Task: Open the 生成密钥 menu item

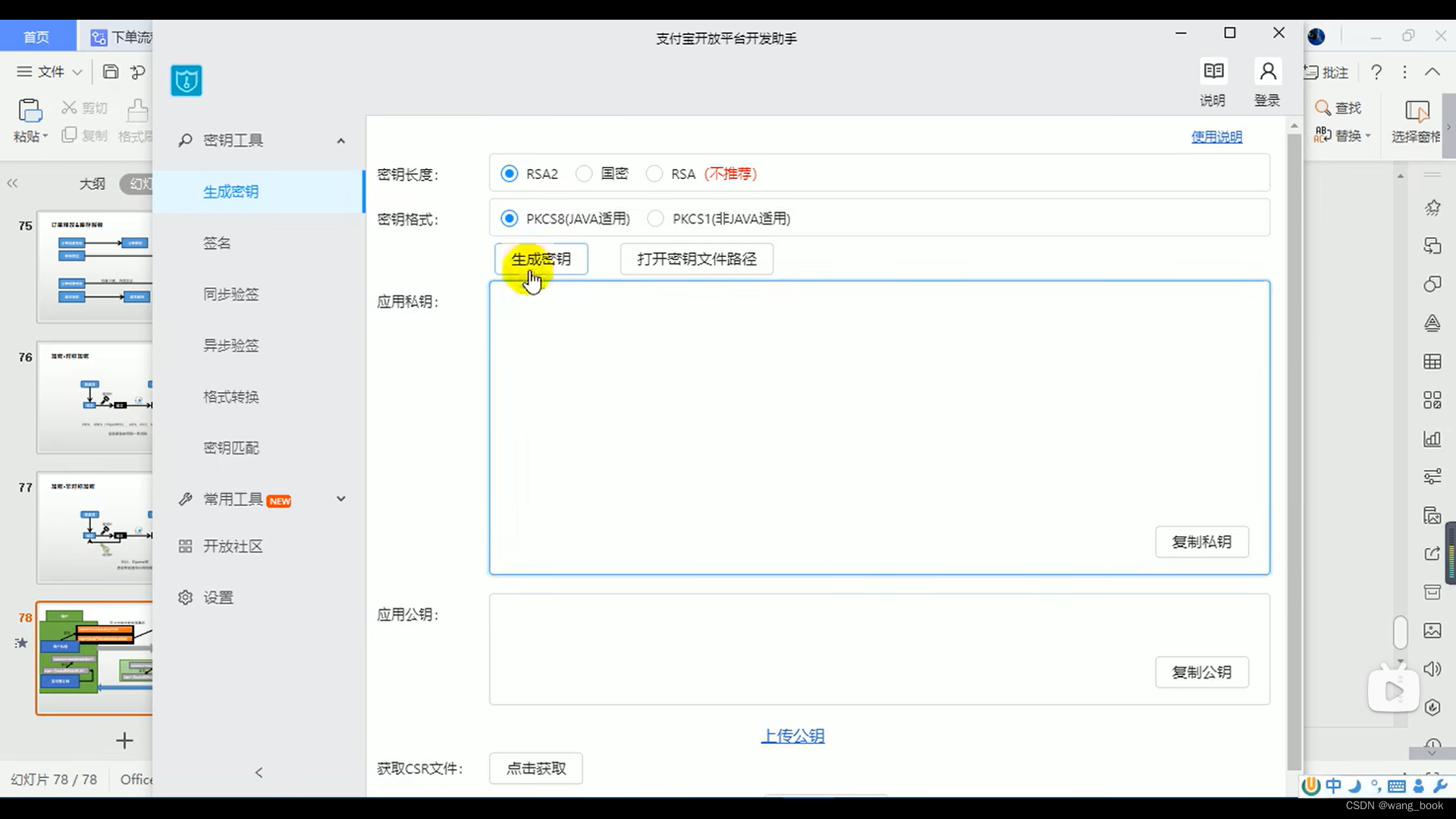Action: click(259, 192)
